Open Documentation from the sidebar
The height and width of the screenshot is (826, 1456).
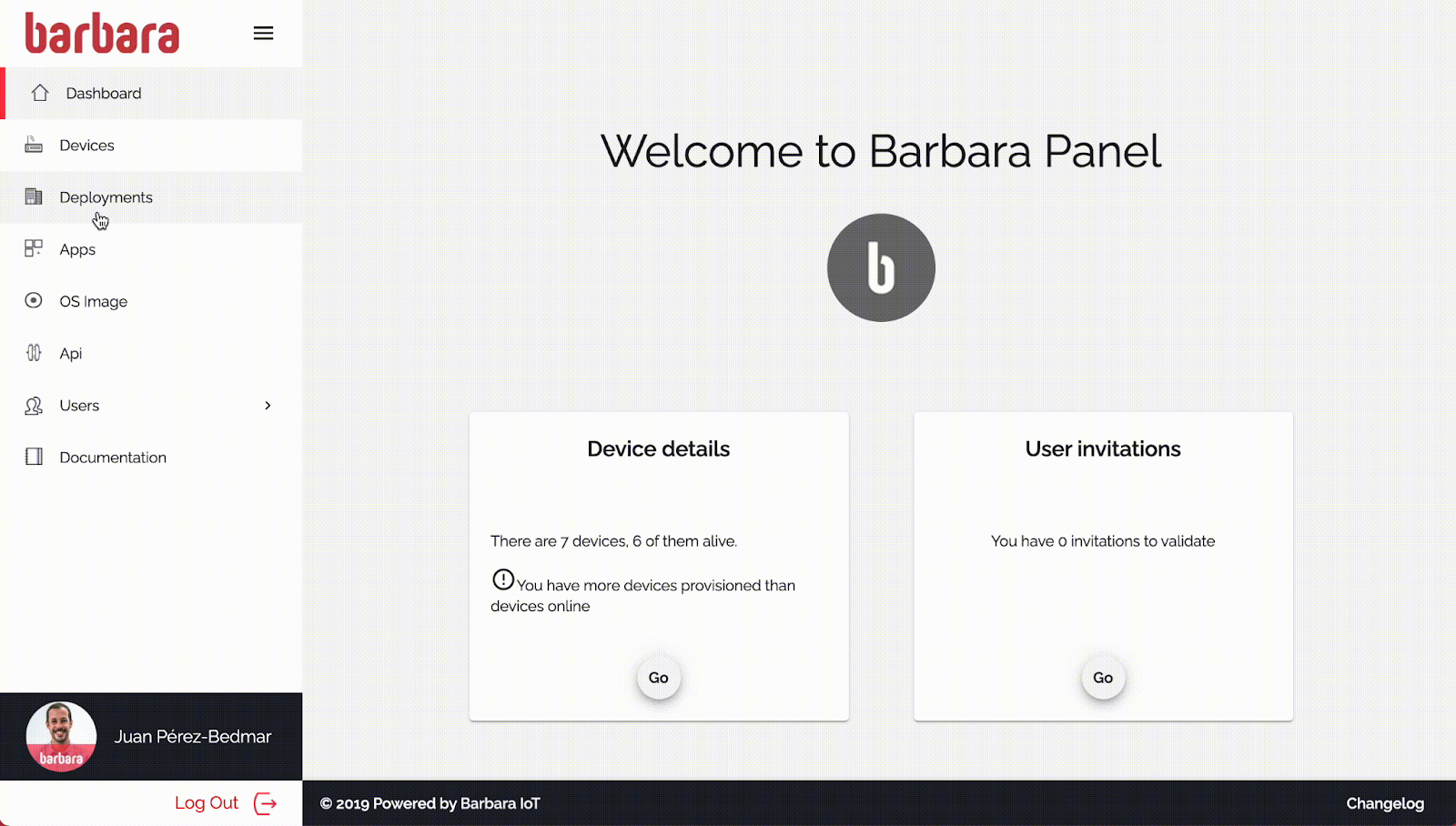coord(151,458)
